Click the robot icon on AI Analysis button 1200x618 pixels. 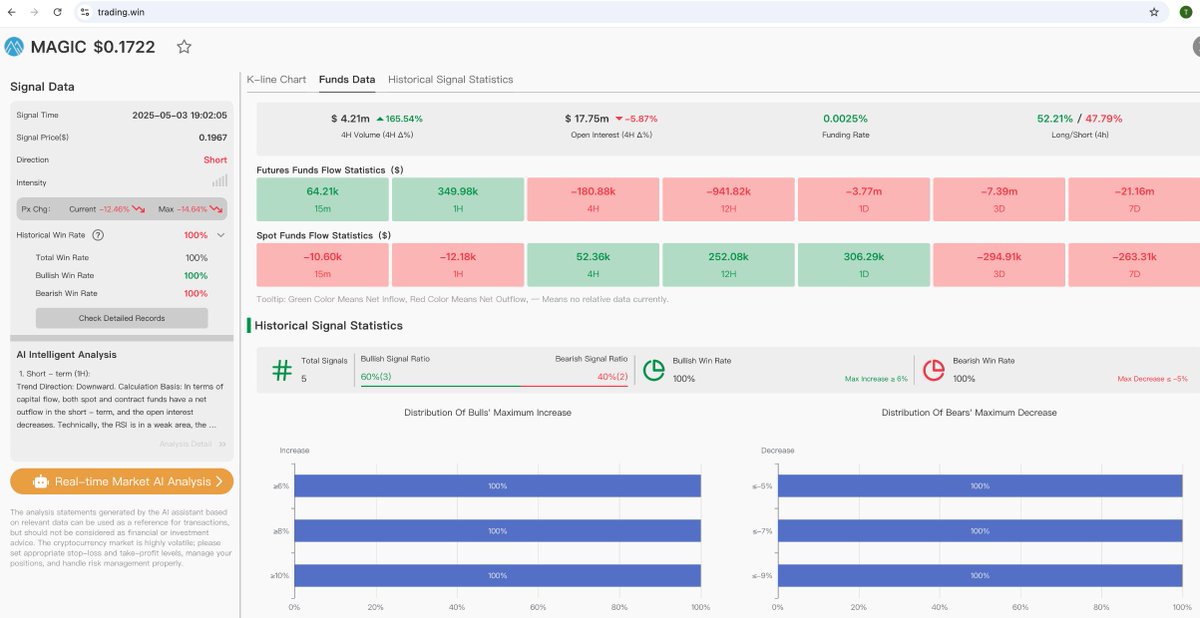coord(40,481)
